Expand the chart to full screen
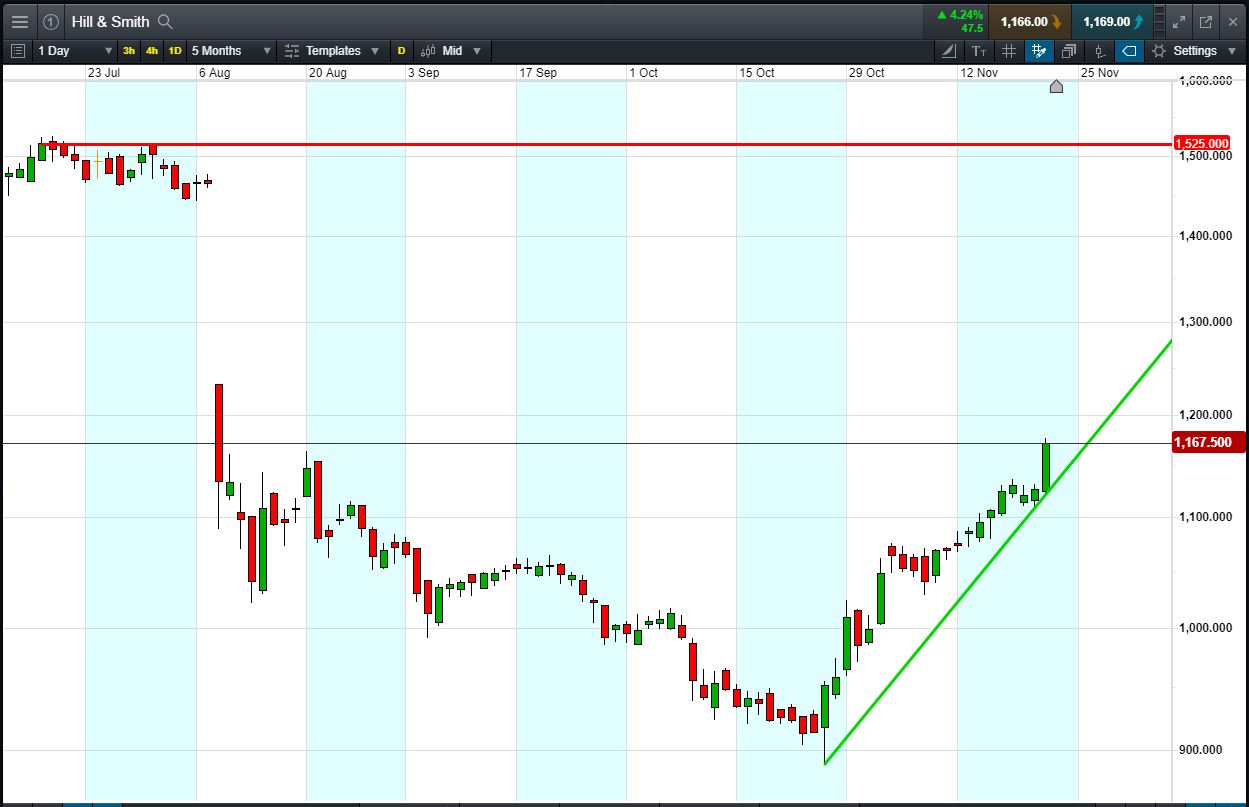 click(x=1179, y=21)
